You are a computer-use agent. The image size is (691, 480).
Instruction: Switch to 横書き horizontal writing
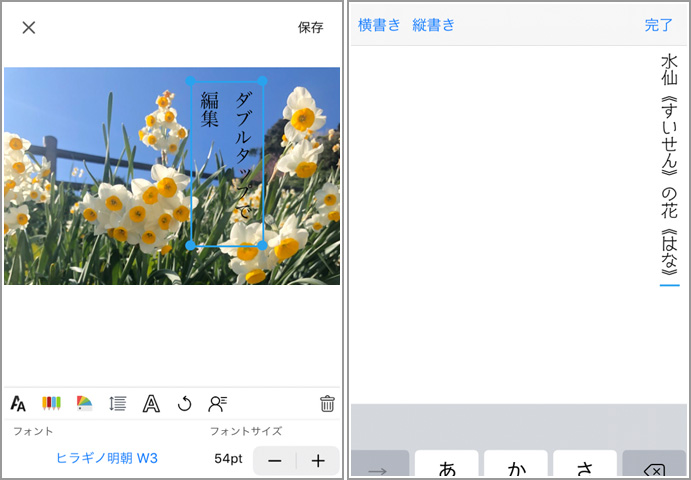click(x=379, y=25)
